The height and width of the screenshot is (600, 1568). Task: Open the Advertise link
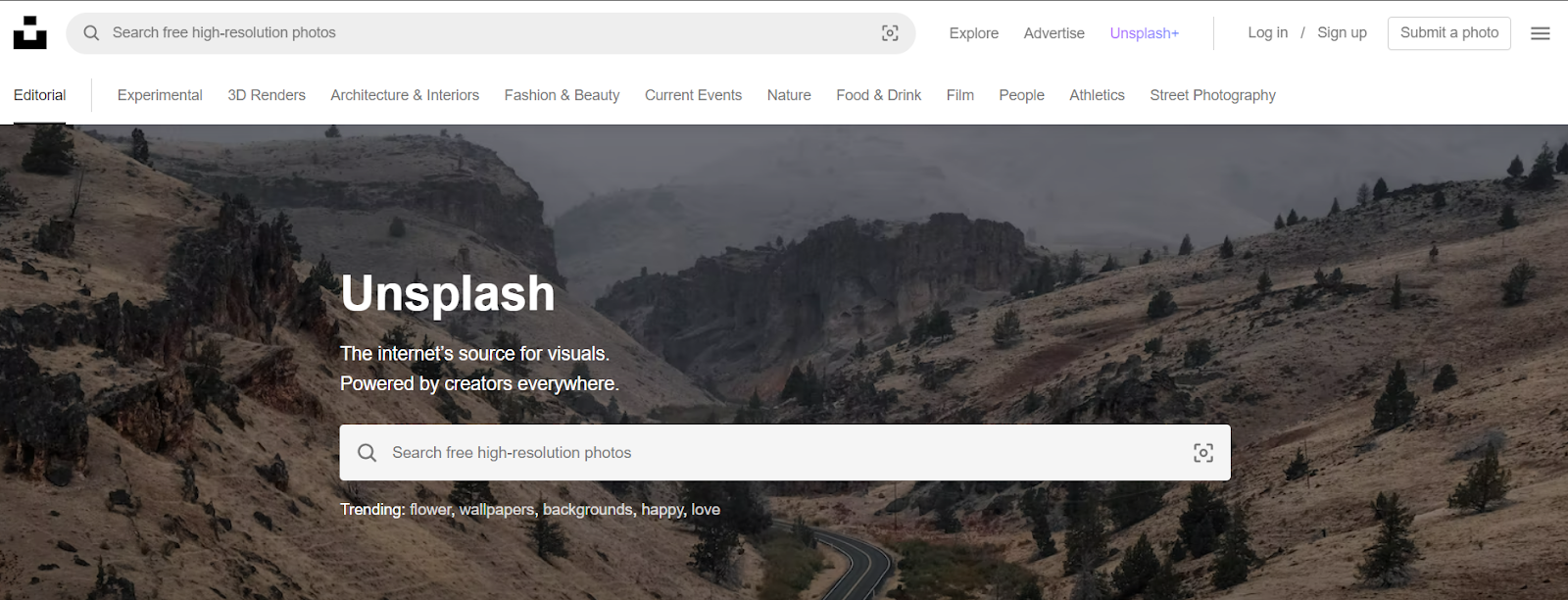coord(1054,33)
